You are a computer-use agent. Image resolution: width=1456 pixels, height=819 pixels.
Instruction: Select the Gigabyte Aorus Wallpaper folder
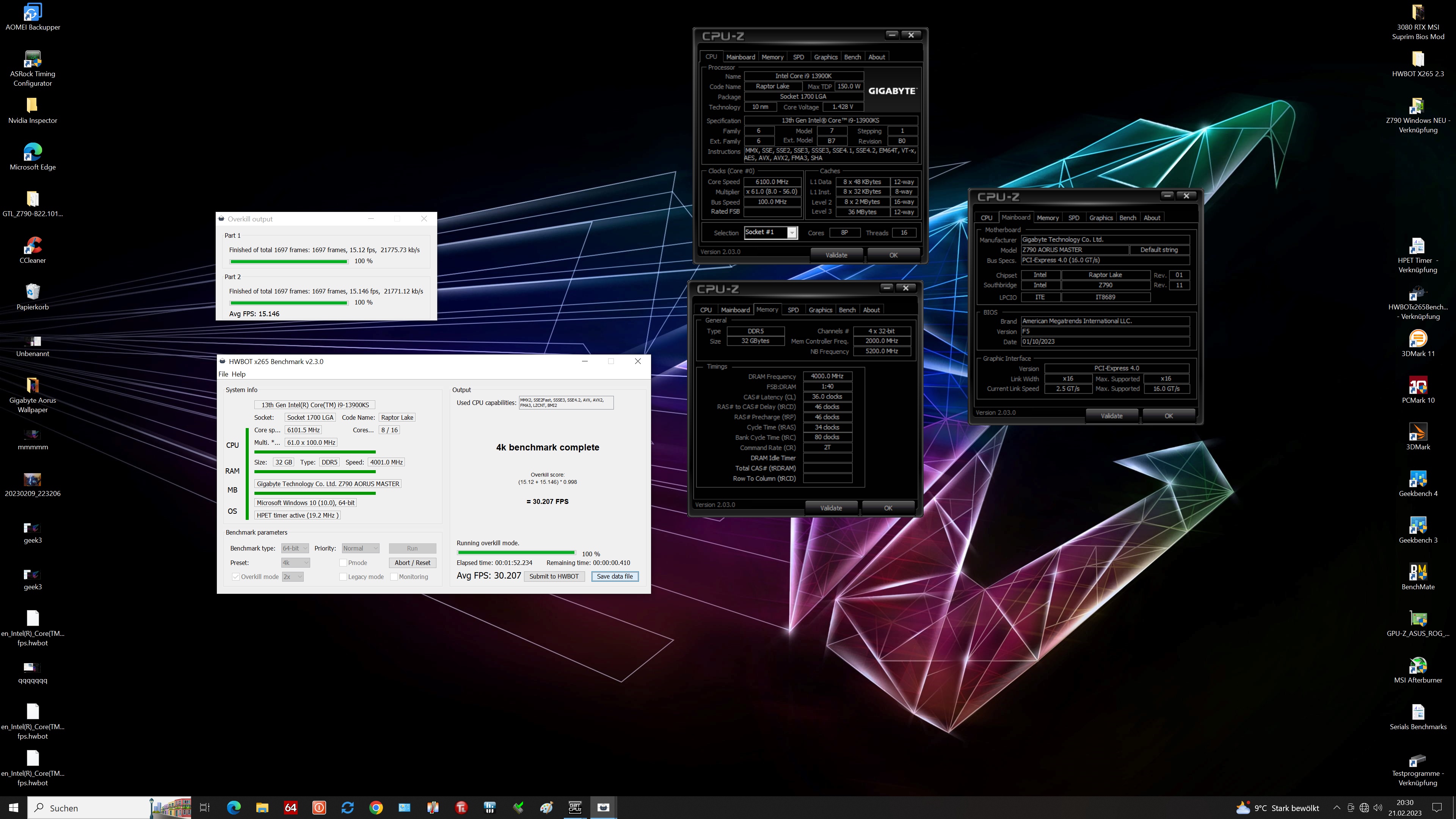click(33, 395)
